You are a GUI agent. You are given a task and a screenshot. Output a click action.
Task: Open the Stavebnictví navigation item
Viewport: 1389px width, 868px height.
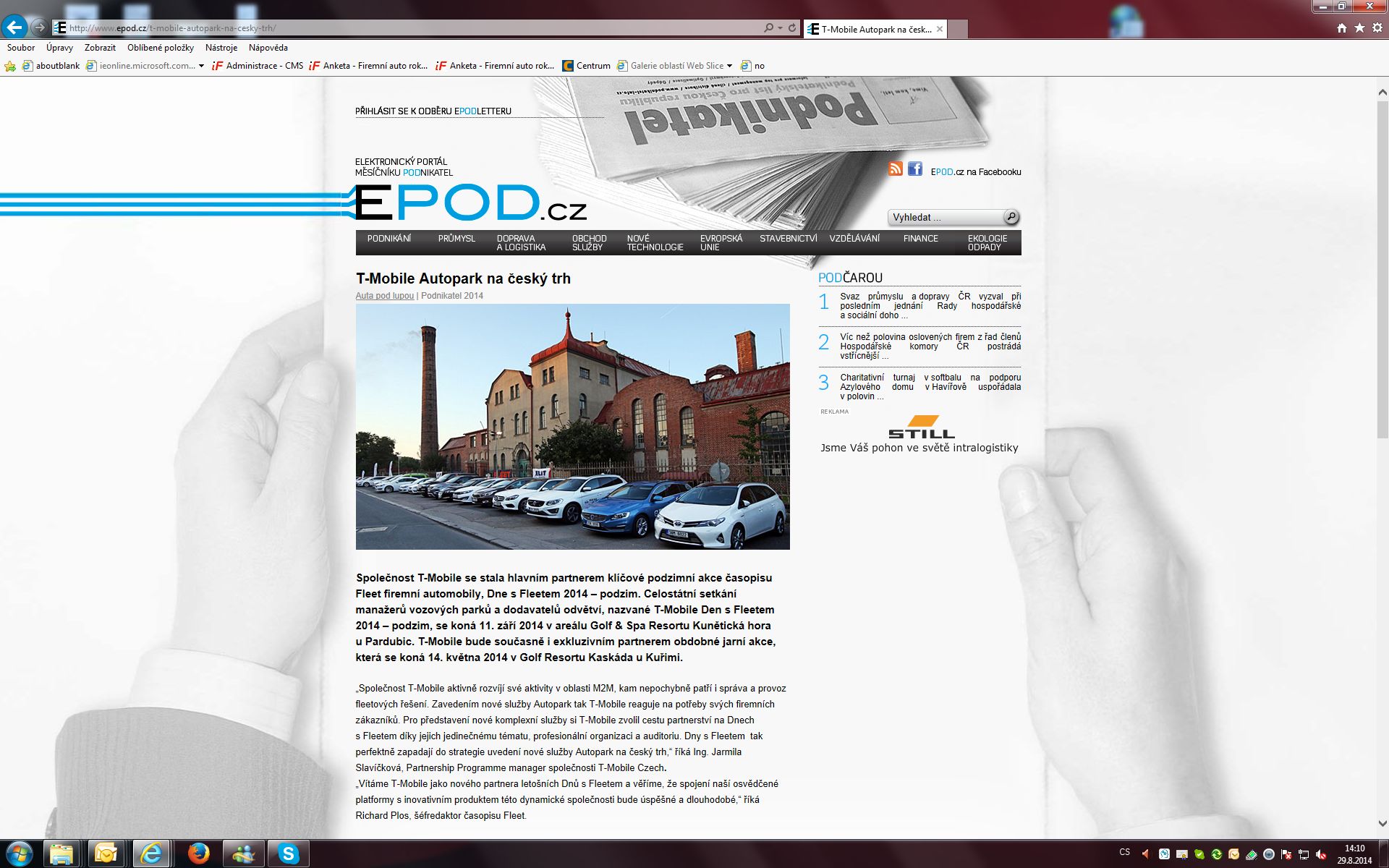789,239
